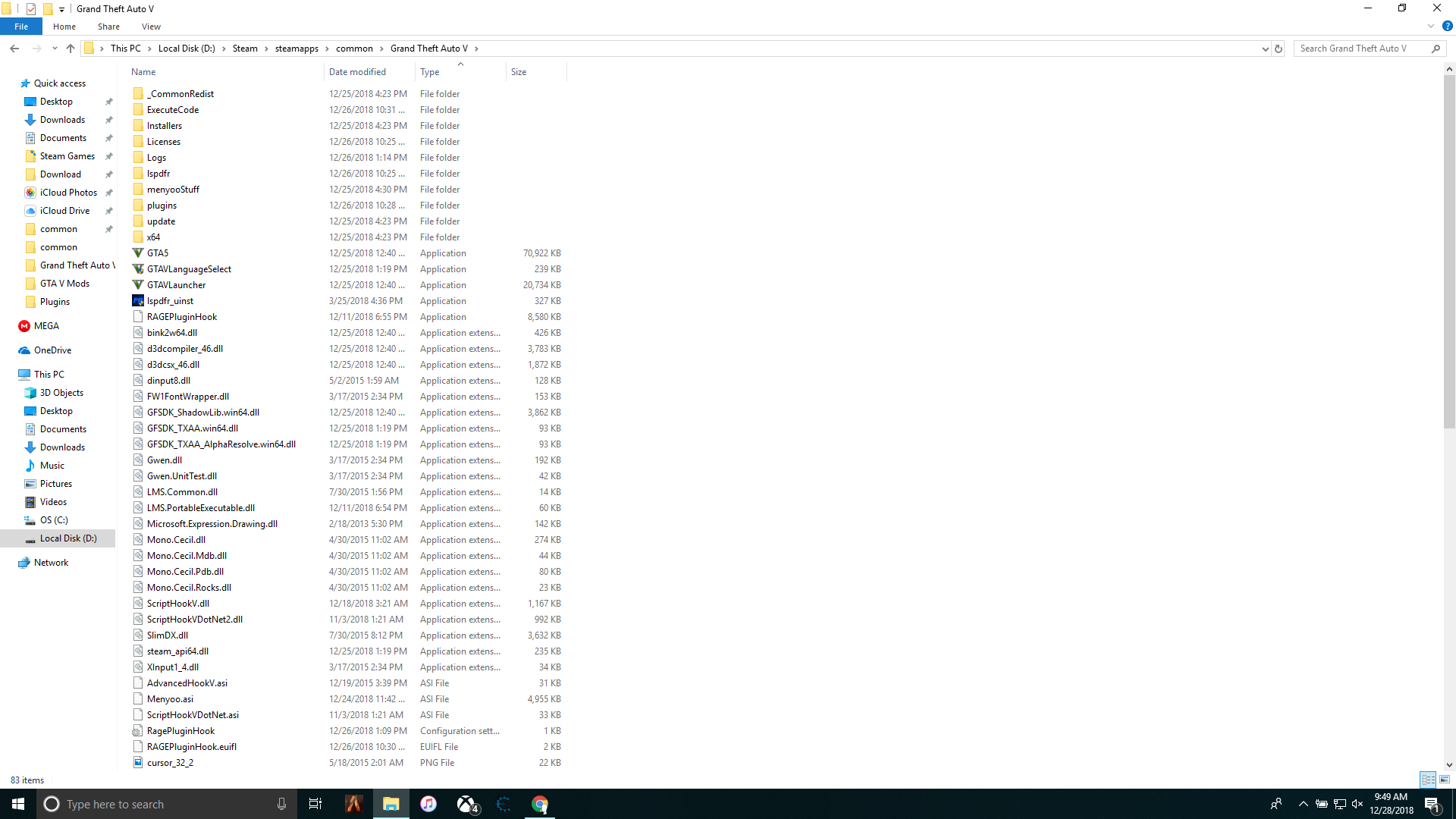Image resolution: width=1456 pixels, height=819 pixels.
Task: Select the GTAVLauncher application file
Action: 176,285
